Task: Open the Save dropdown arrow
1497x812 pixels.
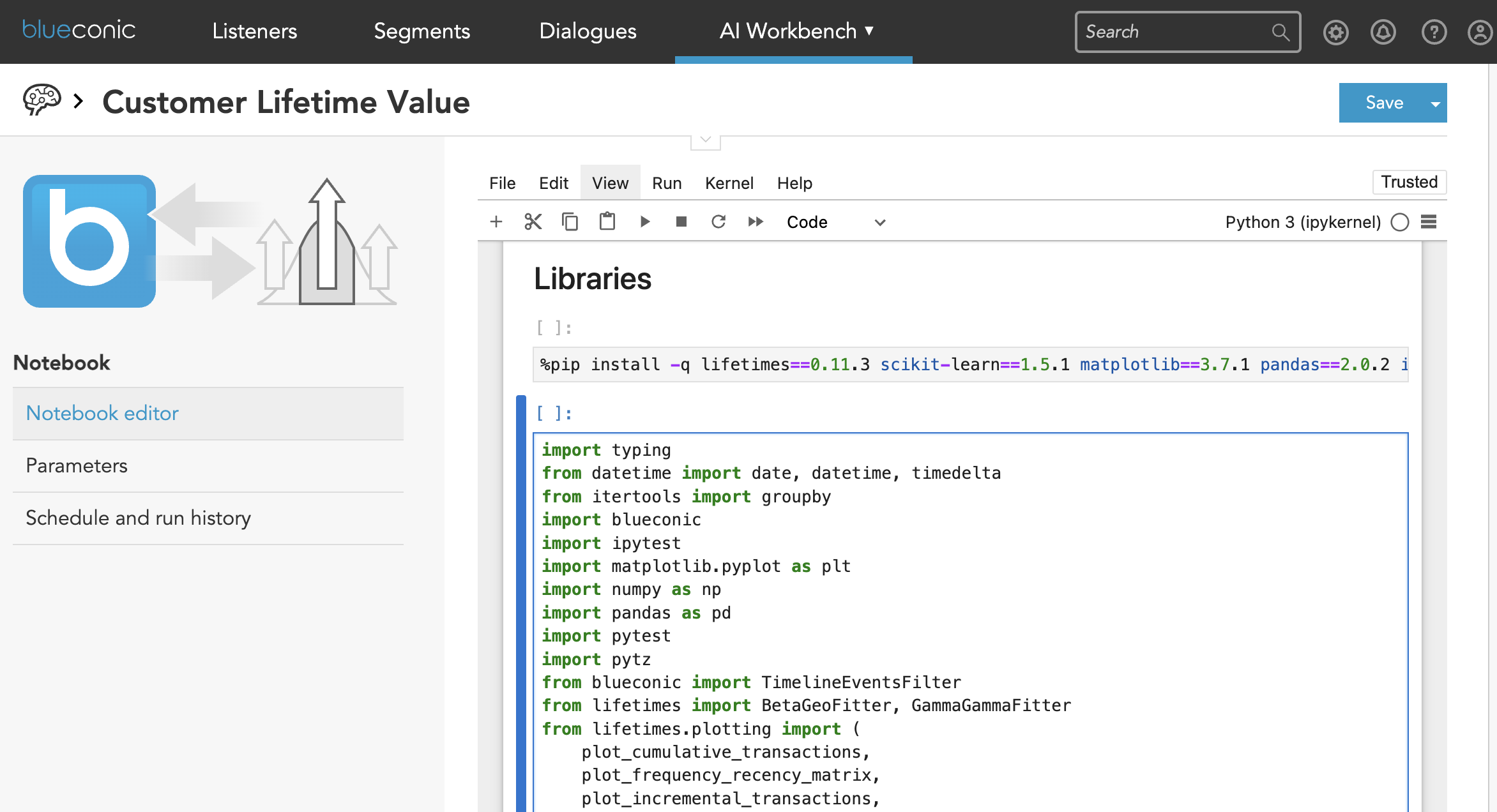Action: tap(1436, 103)
